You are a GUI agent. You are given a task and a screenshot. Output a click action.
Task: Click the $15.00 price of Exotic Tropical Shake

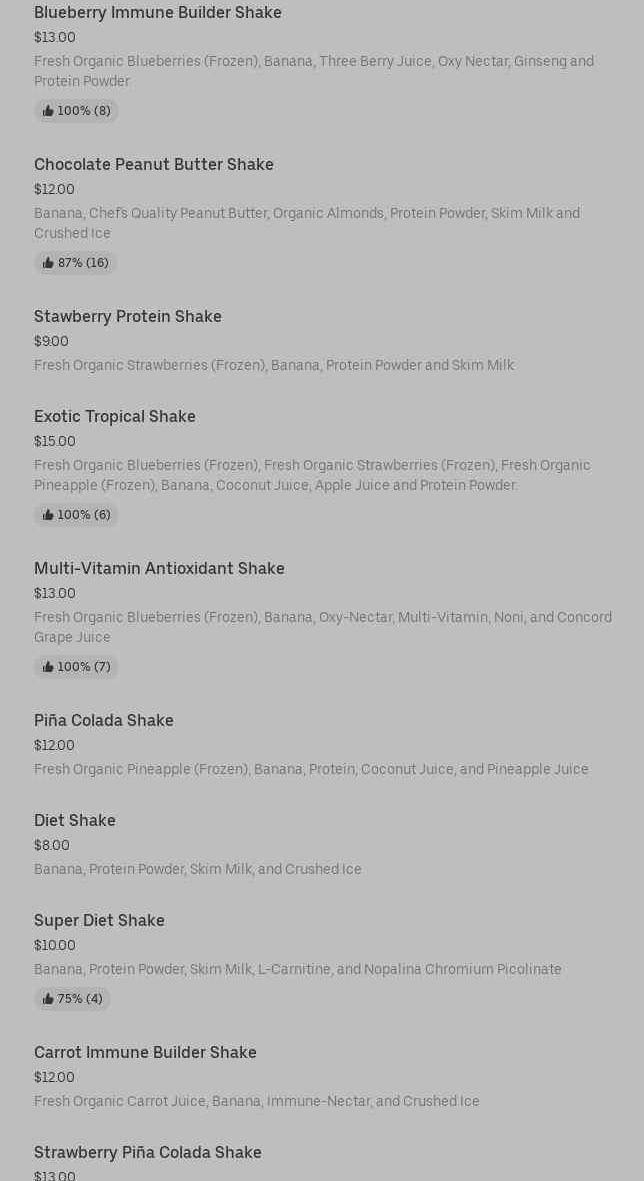pyautogui.click(x=55, y=441)
